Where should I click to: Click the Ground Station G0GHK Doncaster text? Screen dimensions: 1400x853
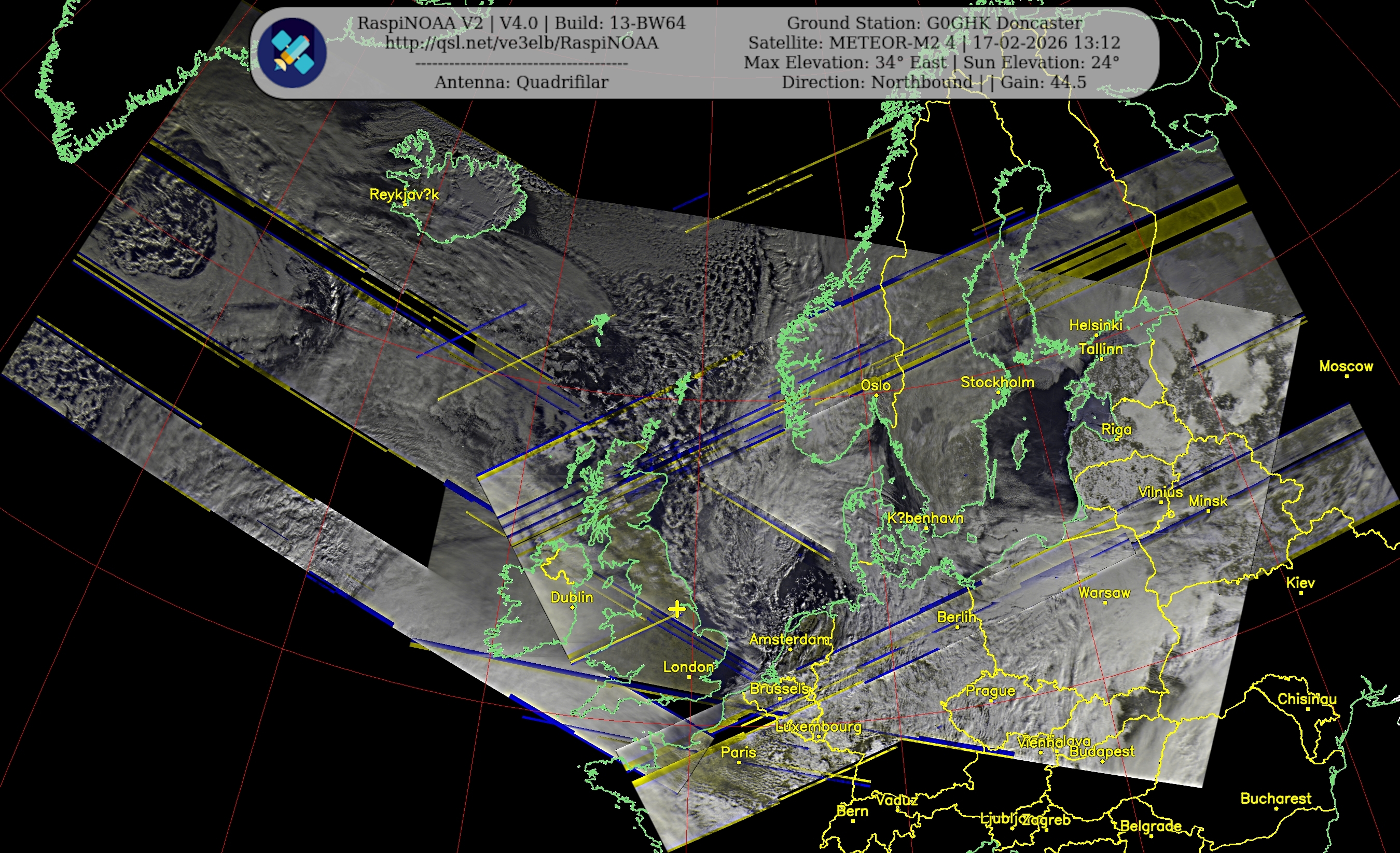click(934, 23)
